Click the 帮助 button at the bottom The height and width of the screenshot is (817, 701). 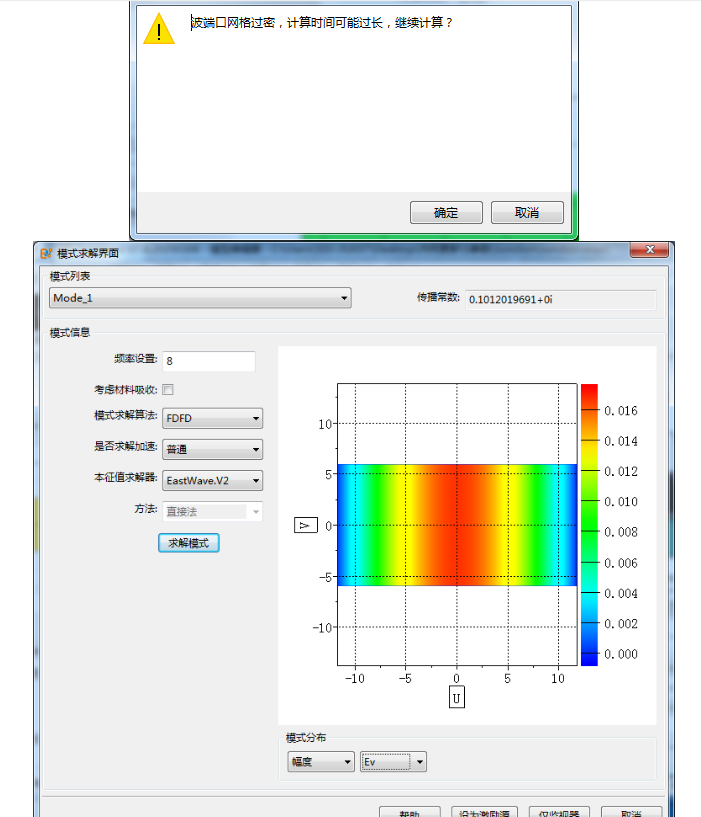tap(409, 813)
